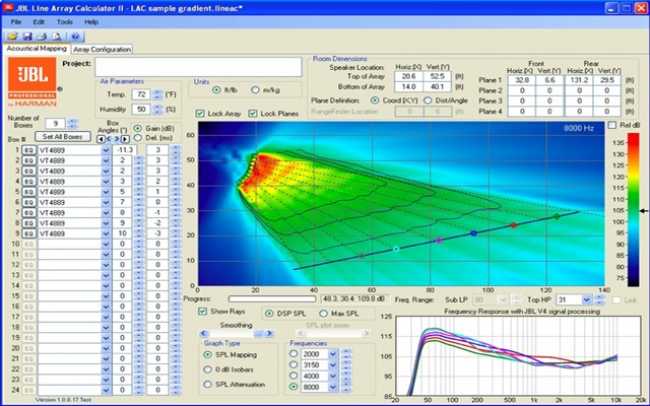The width and height of the screenshot is (650, 406).
Task: Expand the box 1 speaker model dropdown
Action: click(106, 149)
